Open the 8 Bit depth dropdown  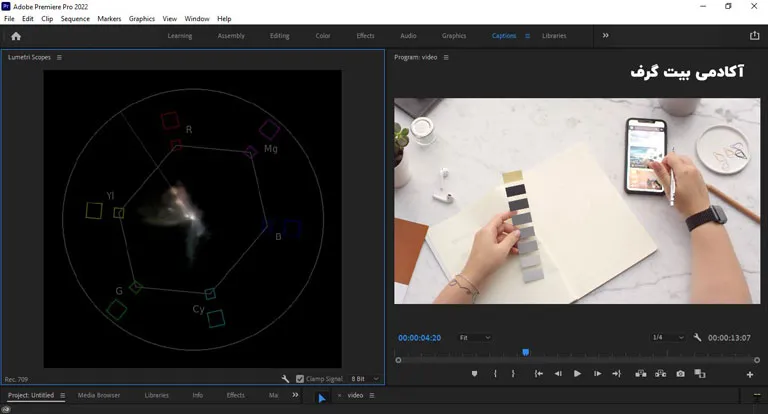coord(365,379)
